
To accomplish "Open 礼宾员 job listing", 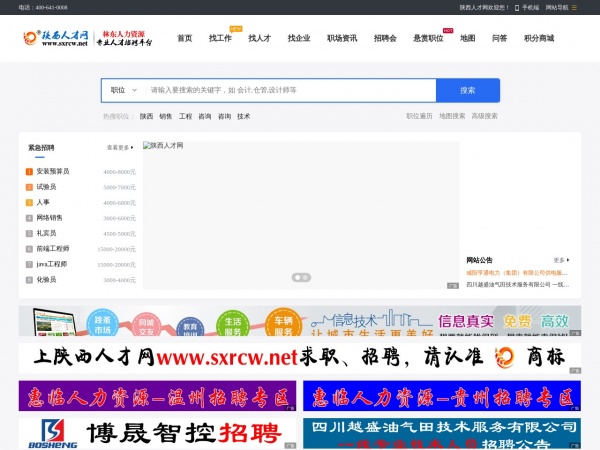I will tap(46, 233).
